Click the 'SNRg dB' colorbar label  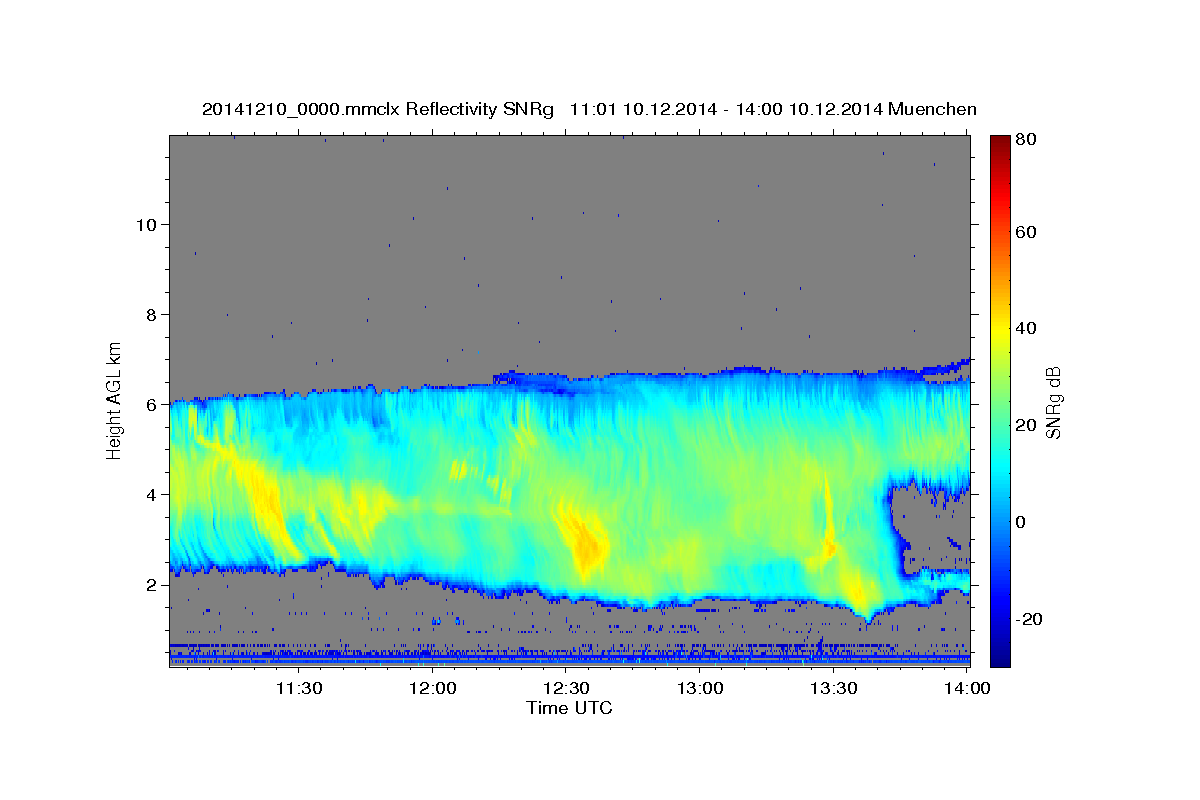click(1053, 402)
